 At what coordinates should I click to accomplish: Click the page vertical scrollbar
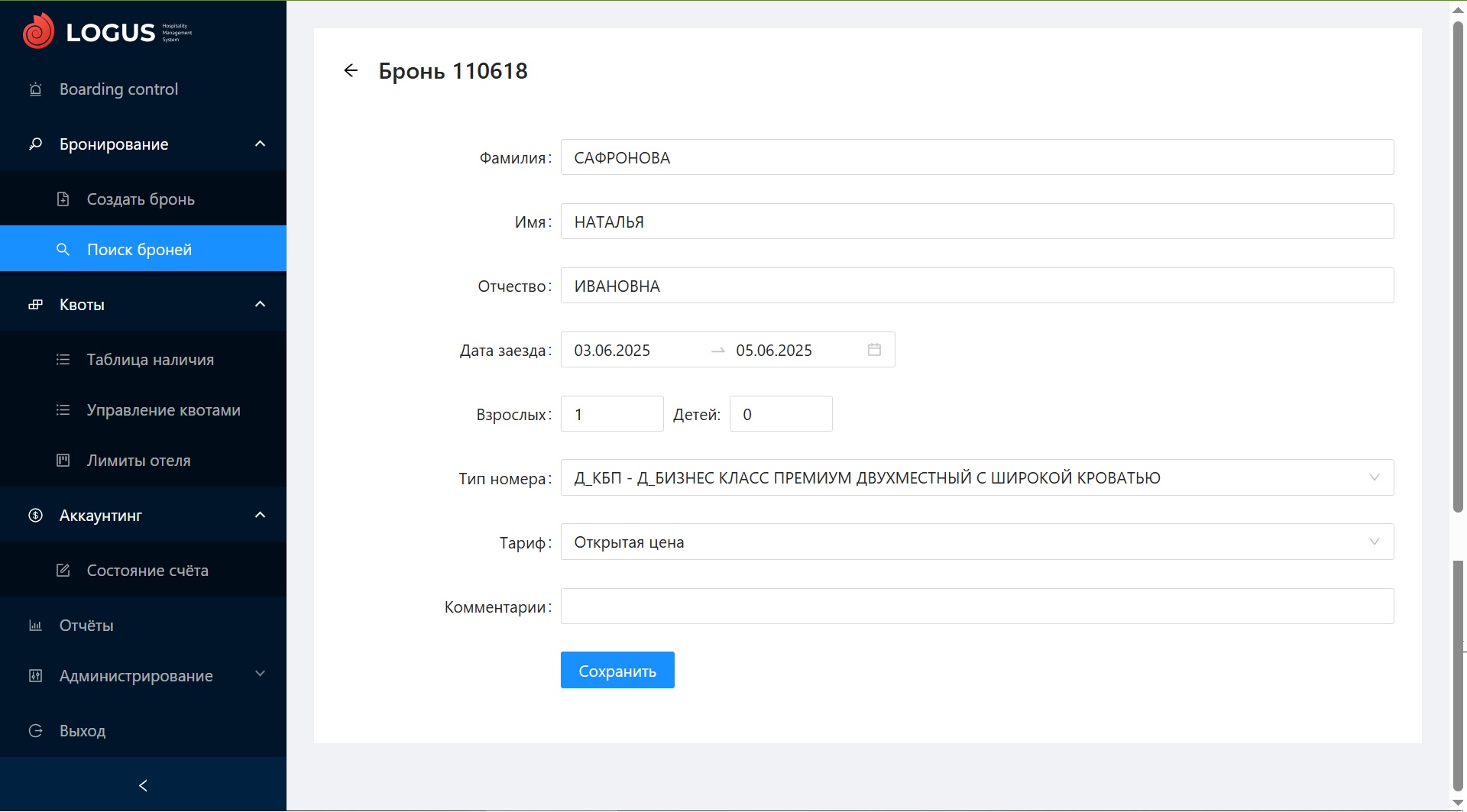pyautogui.click(x=1458, y=267)
